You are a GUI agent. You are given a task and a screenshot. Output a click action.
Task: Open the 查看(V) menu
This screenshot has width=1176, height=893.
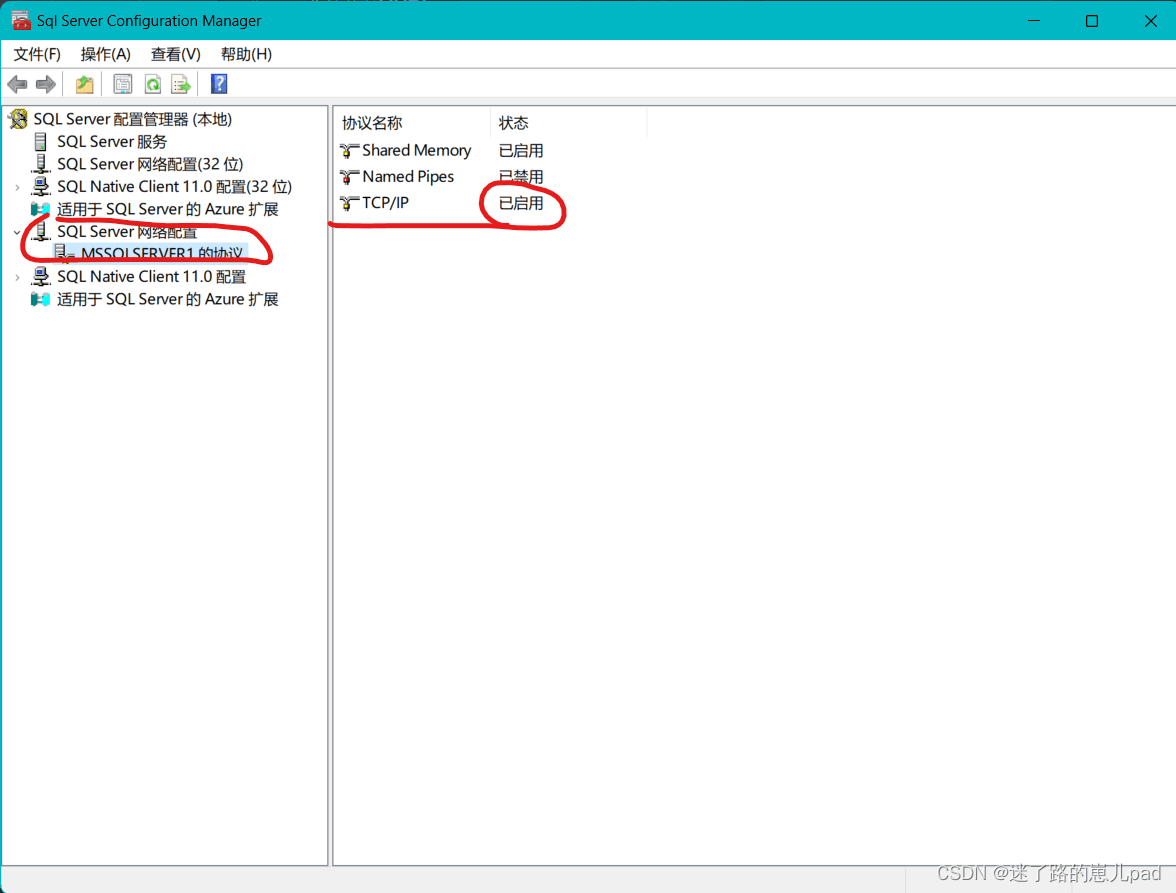176,54
